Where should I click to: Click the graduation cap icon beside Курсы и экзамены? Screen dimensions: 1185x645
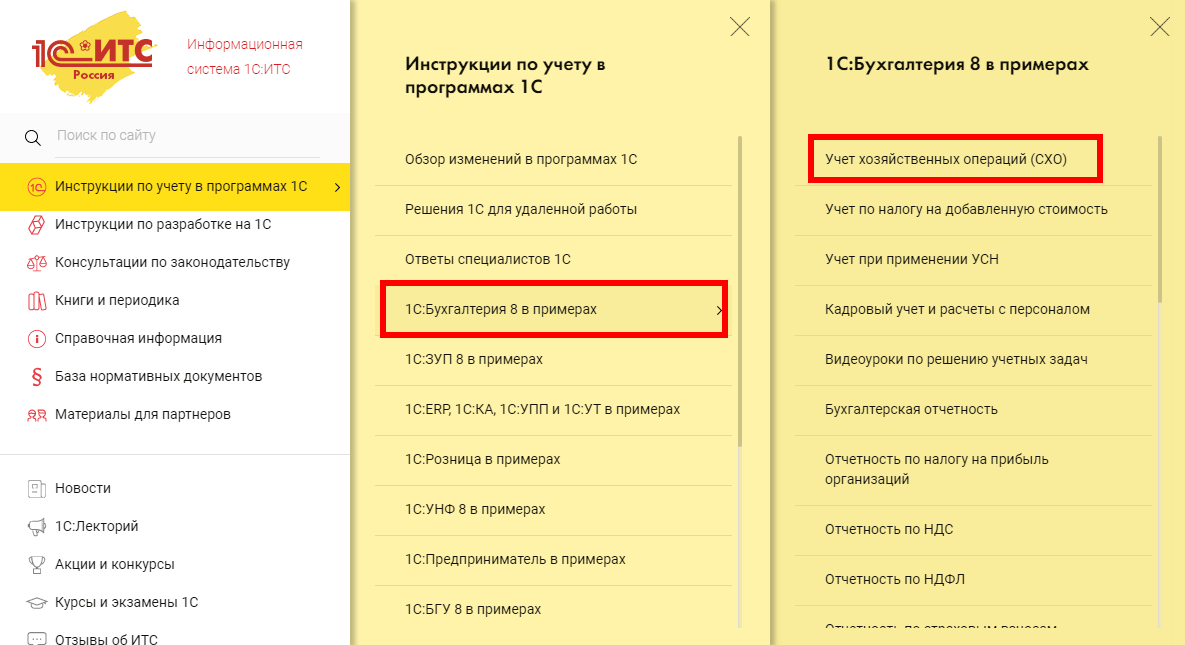point(36,603)
